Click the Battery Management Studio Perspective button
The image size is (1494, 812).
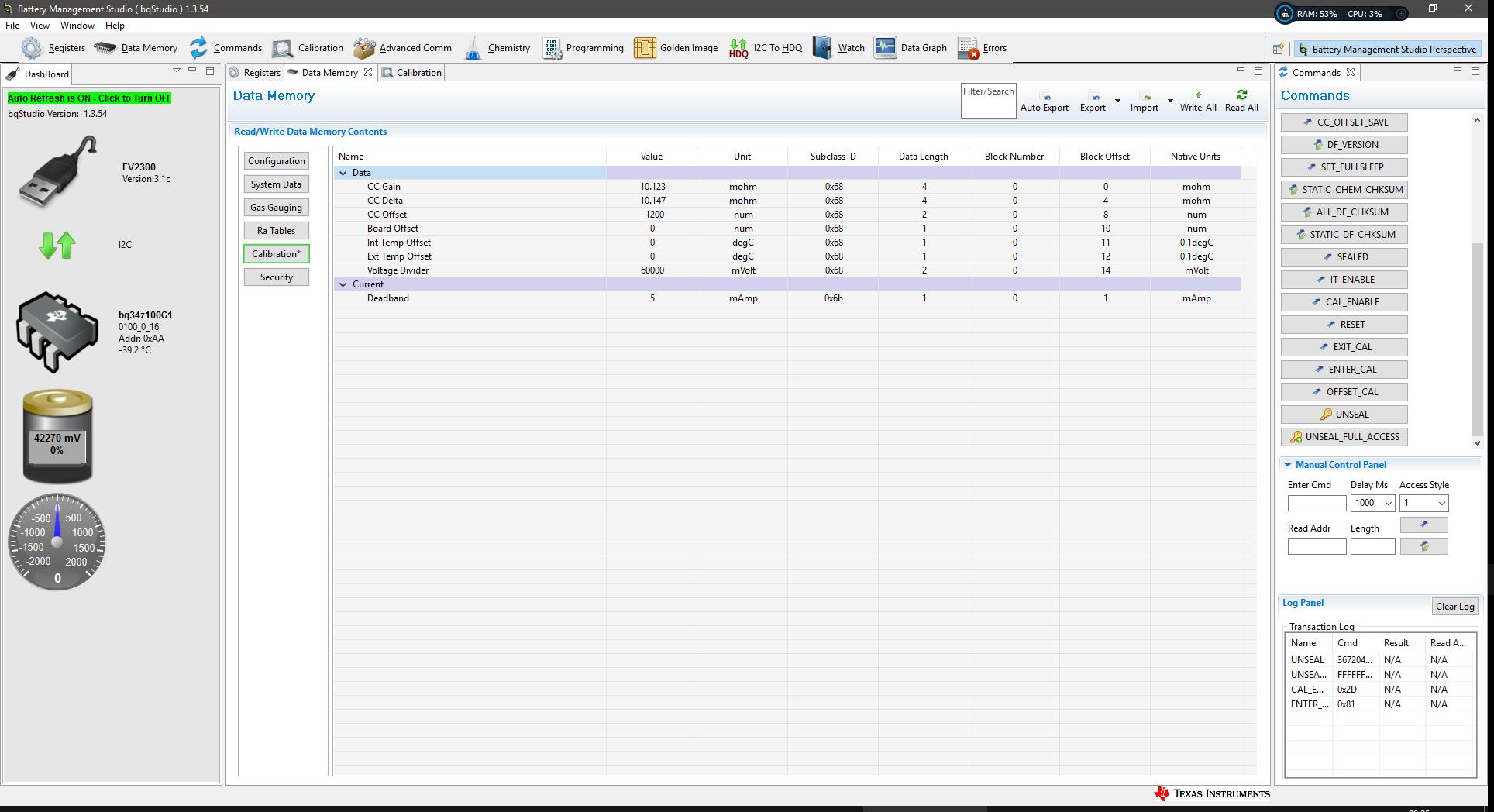click(1386, 49)
